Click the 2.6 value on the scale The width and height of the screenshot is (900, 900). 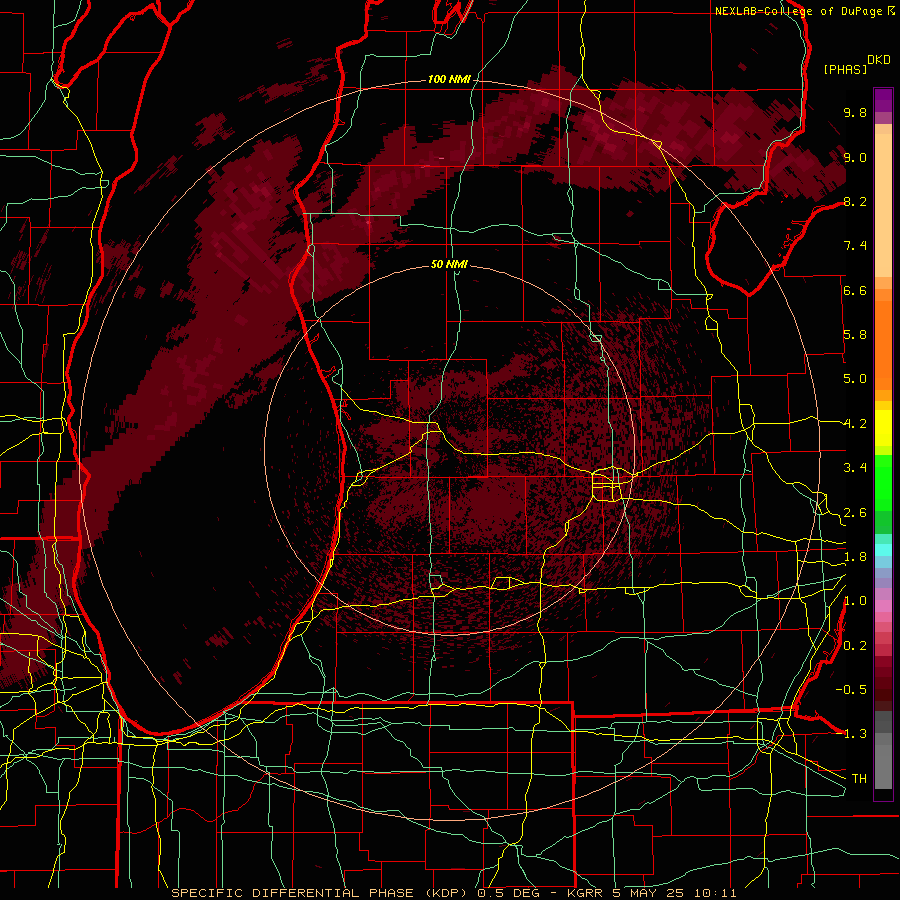point(855,513)
